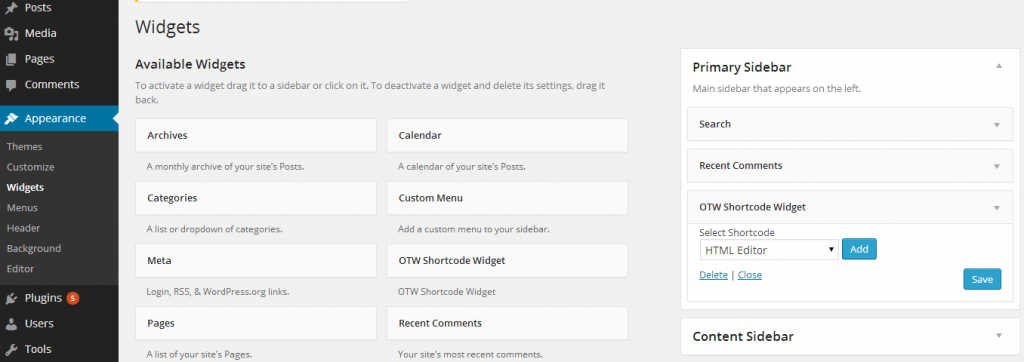Collapse the OTW Shortcode Widget arrow
This screenshot has height=362, width=1024.
pyautogui.click(x=997, y=208)
